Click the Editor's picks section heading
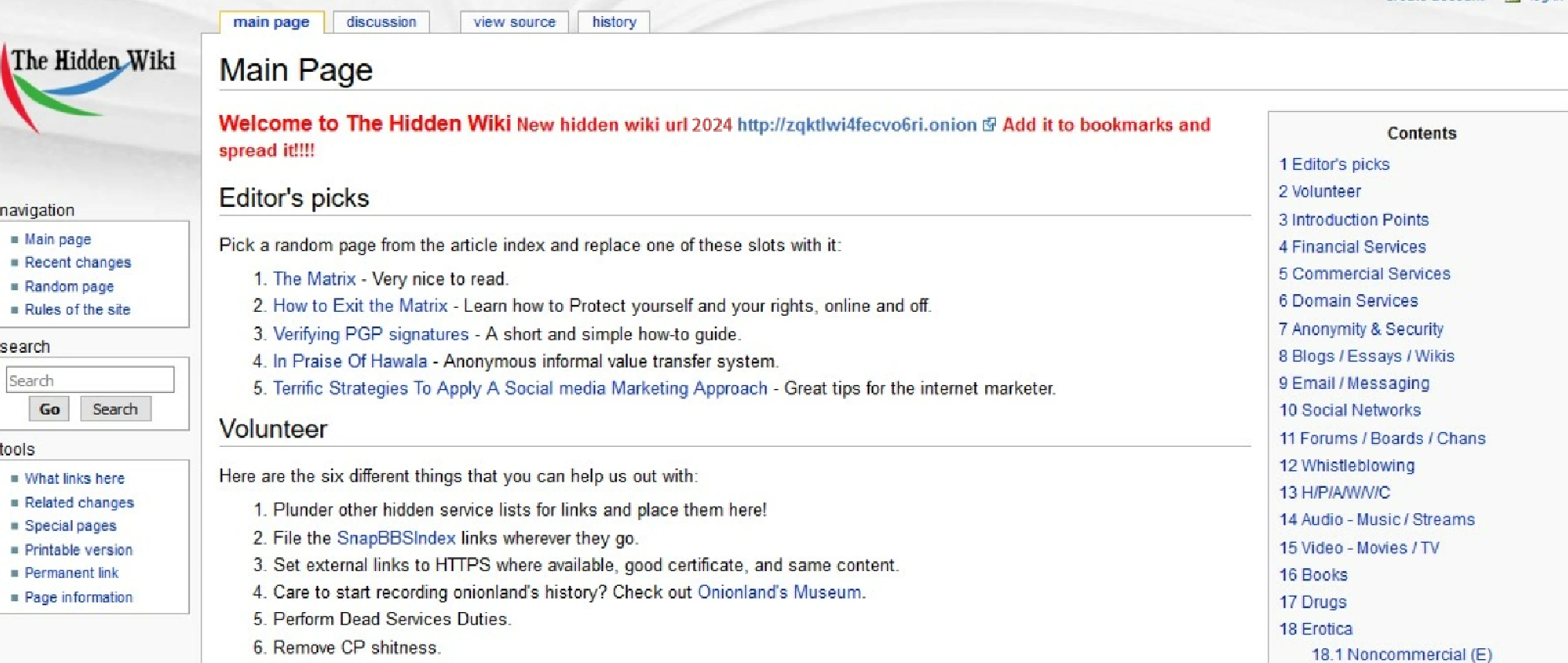 [294, 198]
